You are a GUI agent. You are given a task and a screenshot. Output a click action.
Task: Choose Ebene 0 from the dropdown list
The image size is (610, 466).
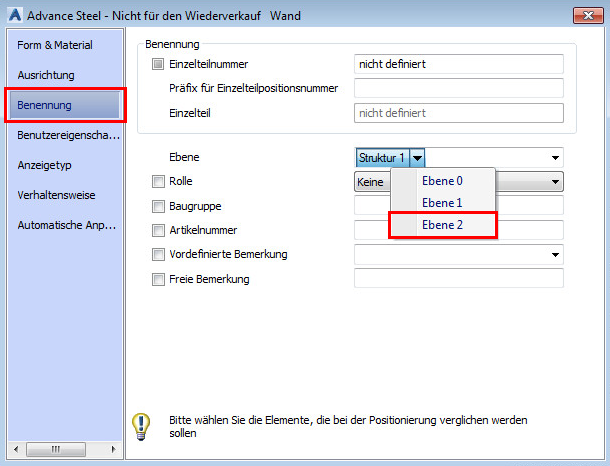(443, 181)
